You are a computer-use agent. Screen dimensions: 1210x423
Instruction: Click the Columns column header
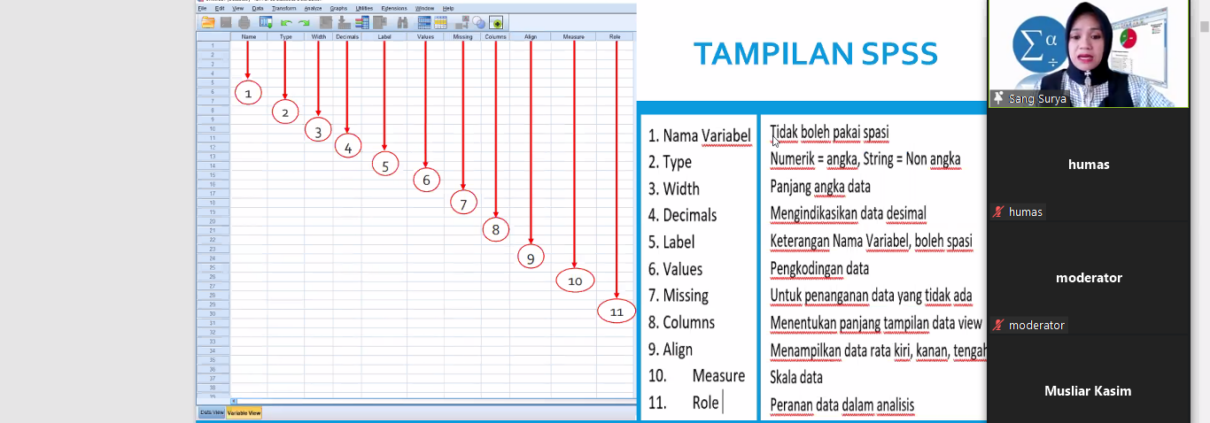[x=495, y=37]
